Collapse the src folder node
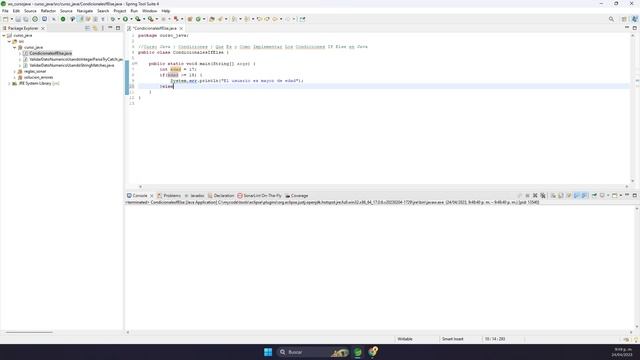 (x=9, y=42)
